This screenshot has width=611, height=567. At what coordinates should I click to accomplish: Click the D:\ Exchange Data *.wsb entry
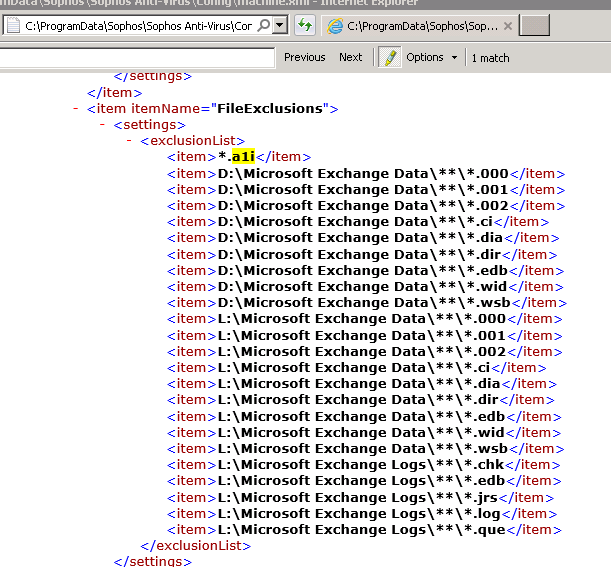(x=367, y=303)
